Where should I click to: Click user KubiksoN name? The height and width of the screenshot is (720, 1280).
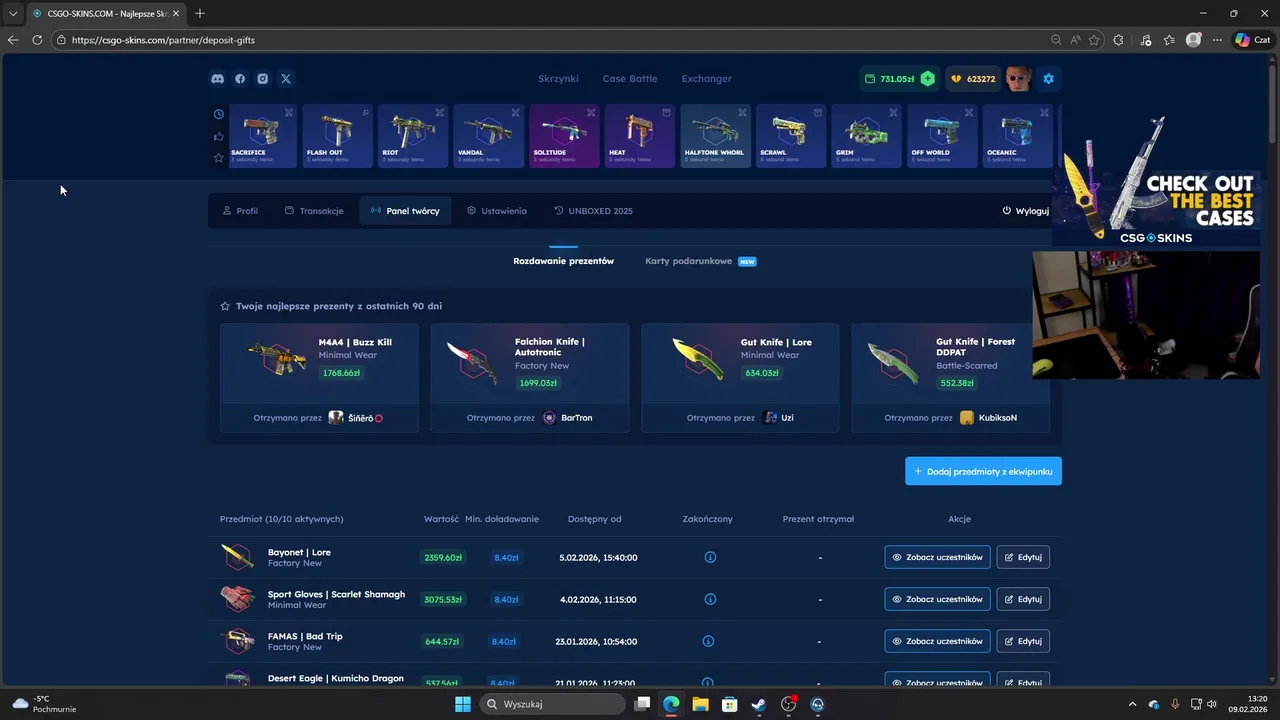click(998, 418)
